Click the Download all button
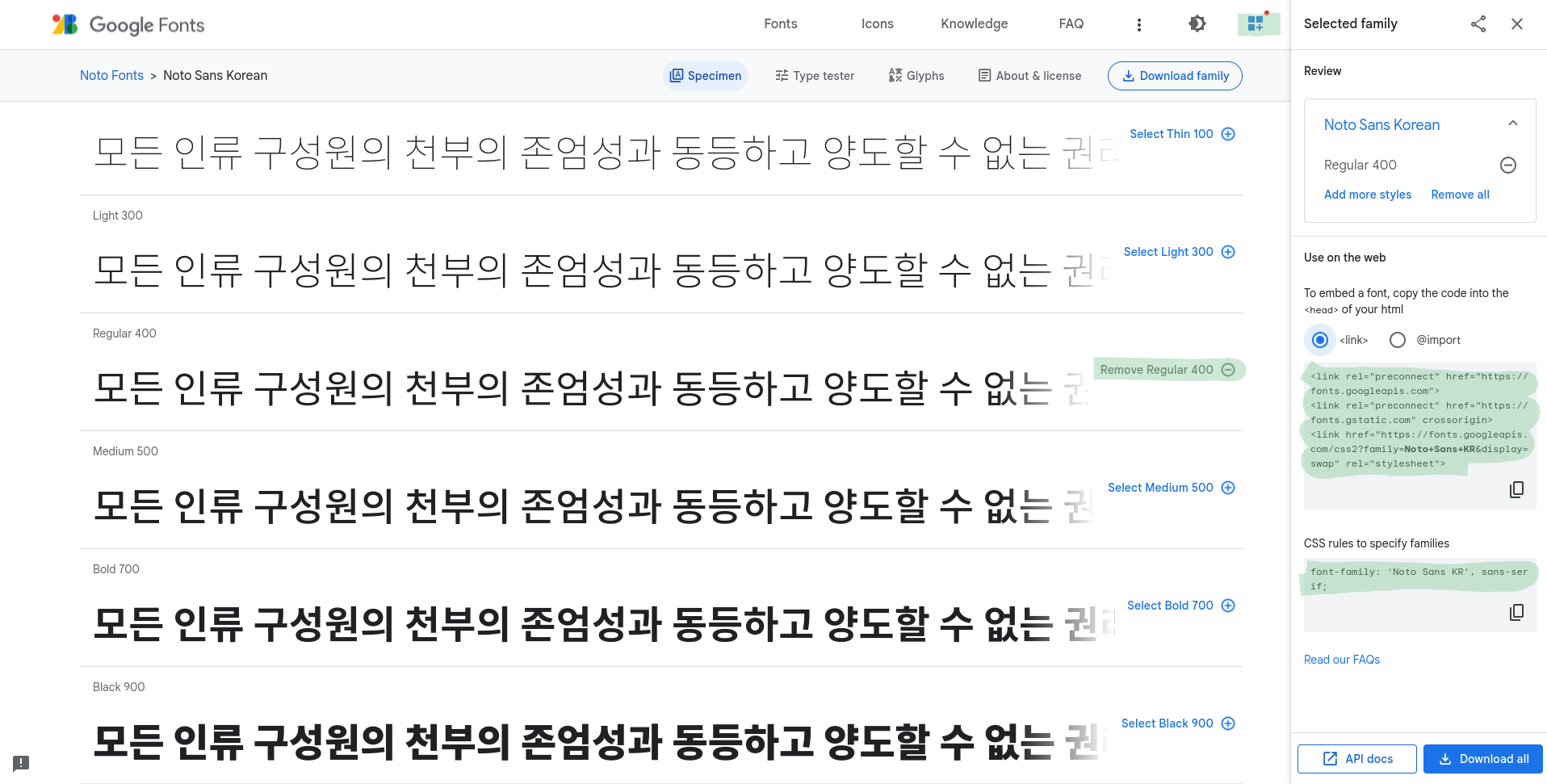Image resolution: width=1547 pixels, height=784 pixels. coord(1483,759)
